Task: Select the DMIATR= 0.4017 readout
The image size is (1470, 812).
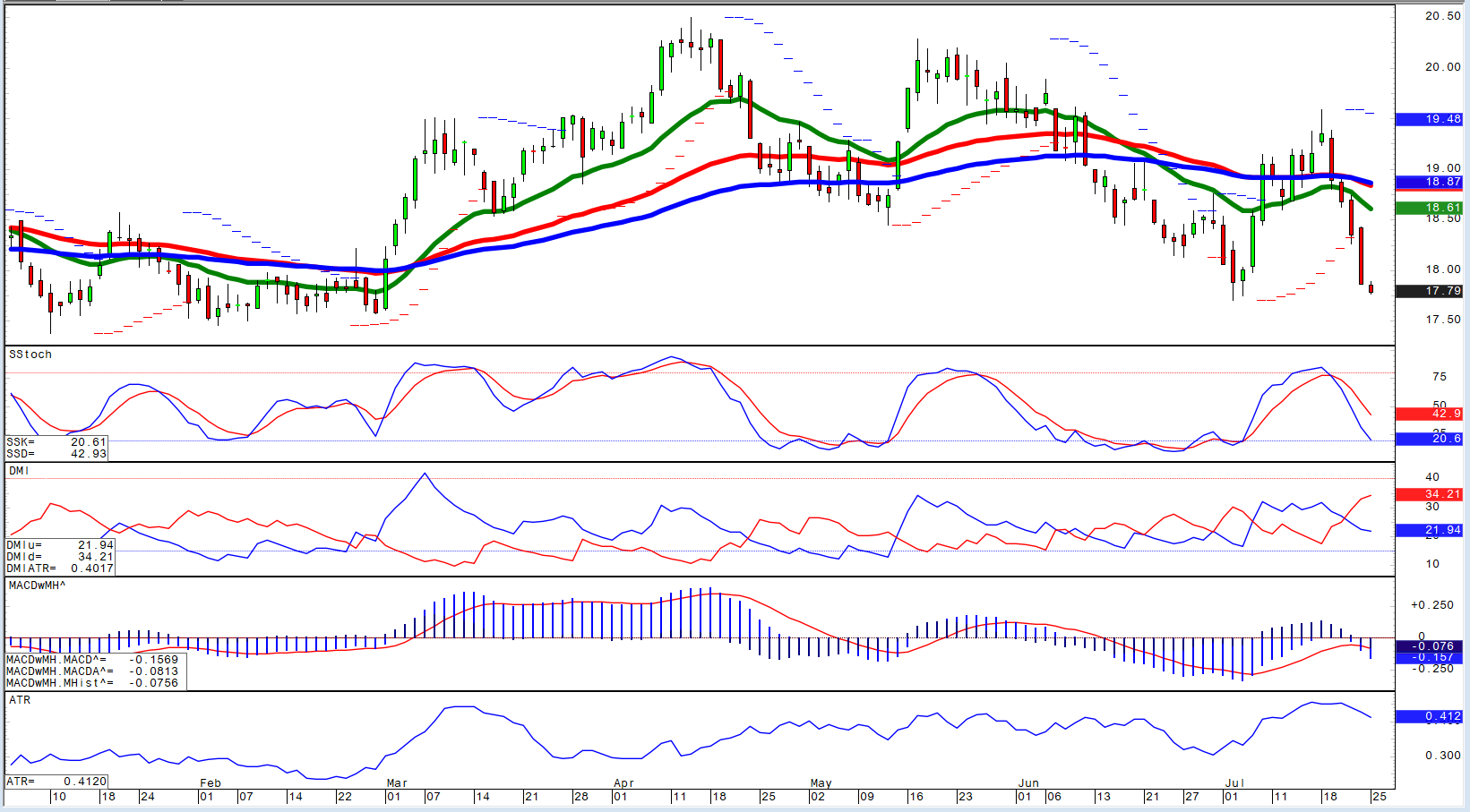Action: point(60,568)
